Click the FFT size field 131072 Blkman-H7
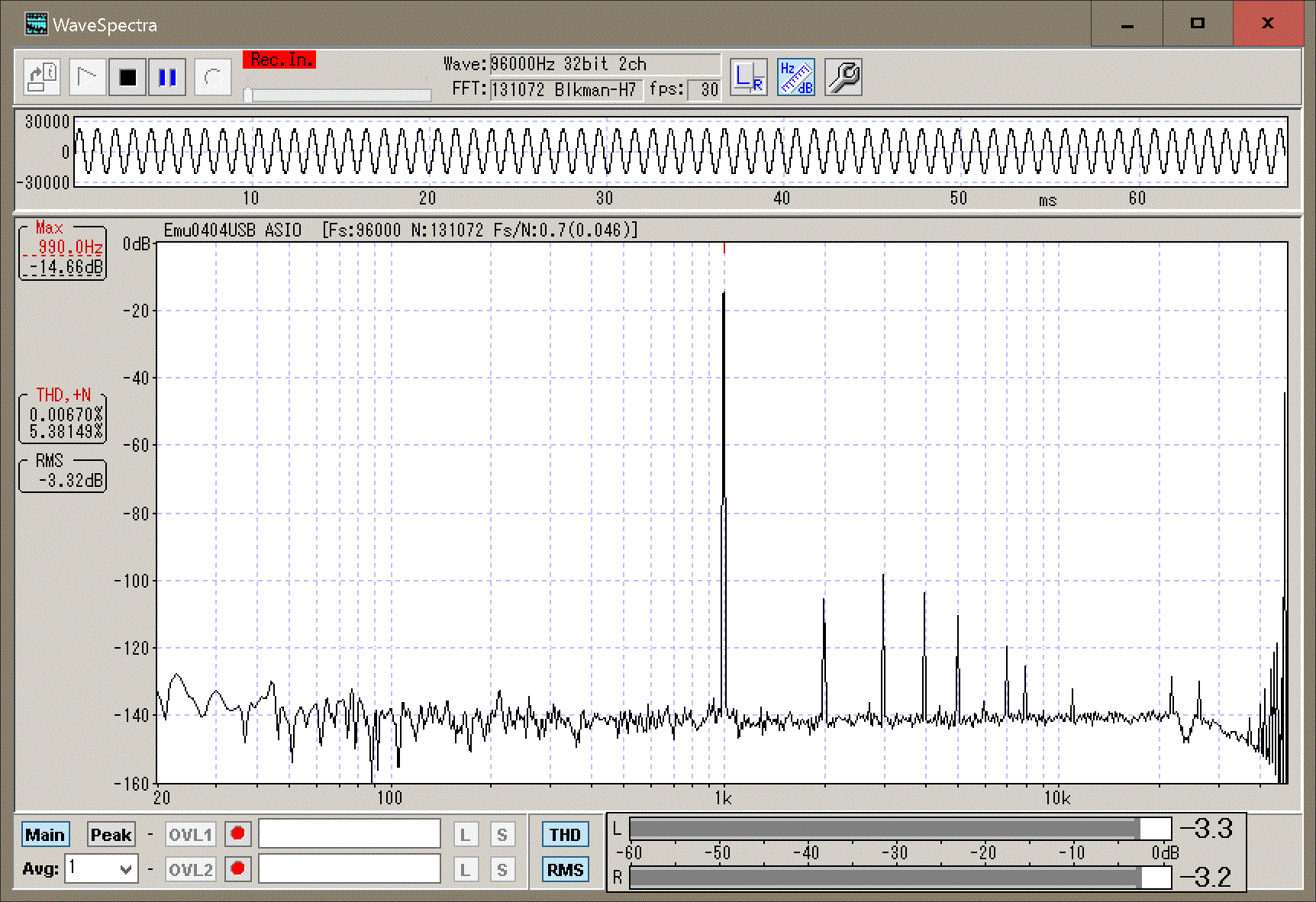This screenshot has height=902, width=1316. (566, 90)
